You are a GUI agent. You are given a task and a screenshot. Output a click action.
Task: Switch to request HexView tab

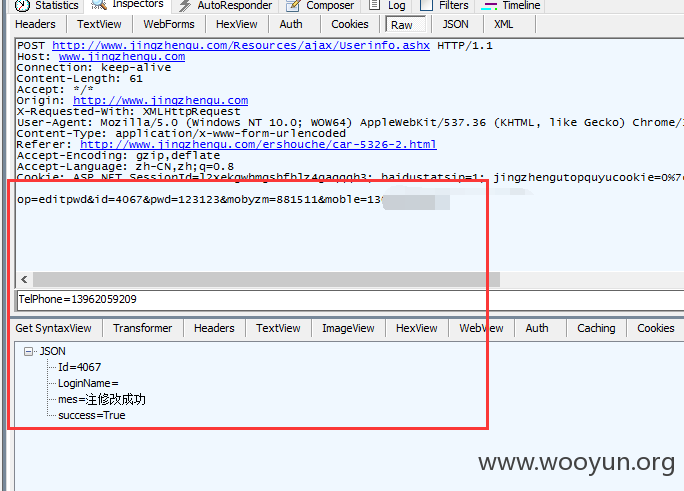click(236, 24)
